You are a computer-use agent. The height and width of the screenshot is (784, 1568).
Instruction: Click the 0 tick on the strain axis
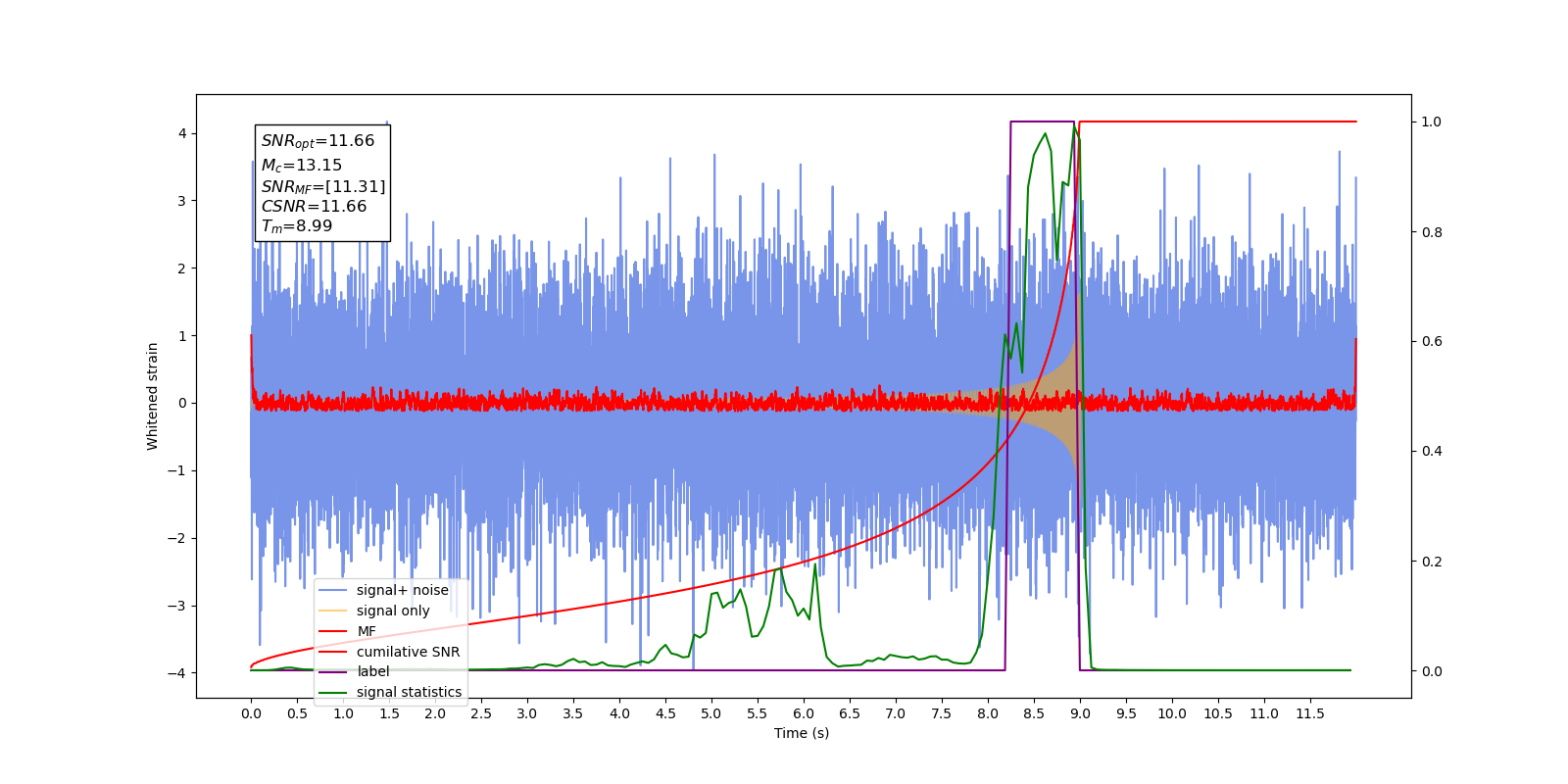(x=181, y=403)
